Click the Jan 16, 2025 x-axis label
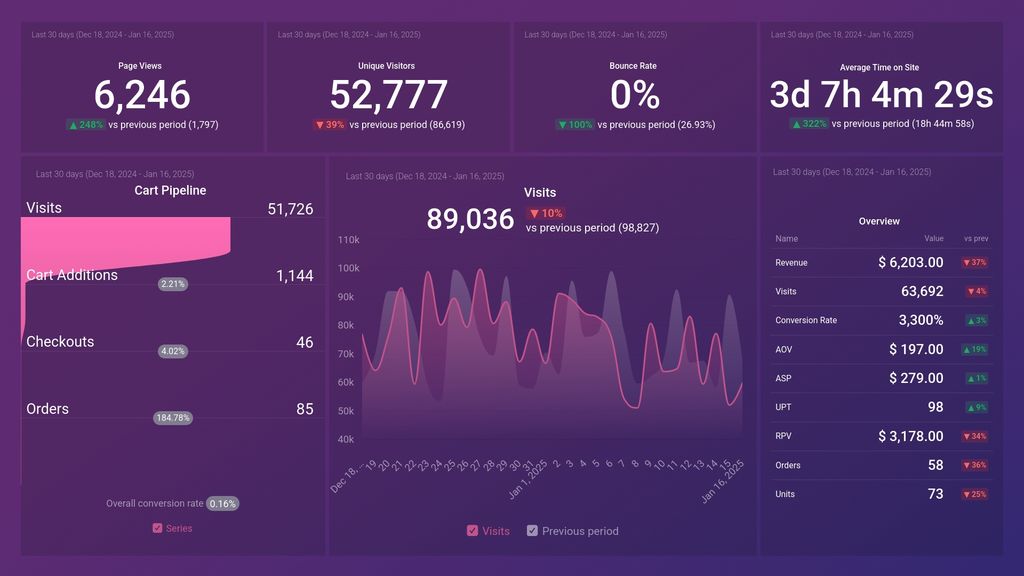This screenshot has height=576, width=1024. tap(722, 482)
